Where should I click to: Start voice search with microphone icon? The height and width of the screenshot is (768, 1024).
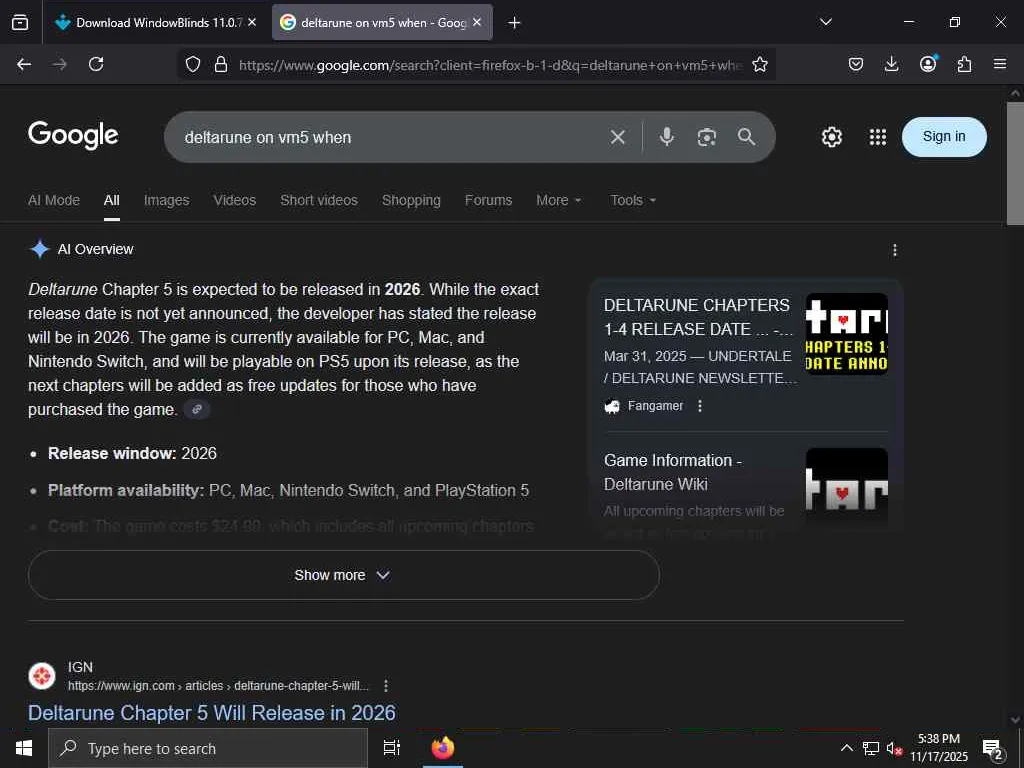(666, 137)
